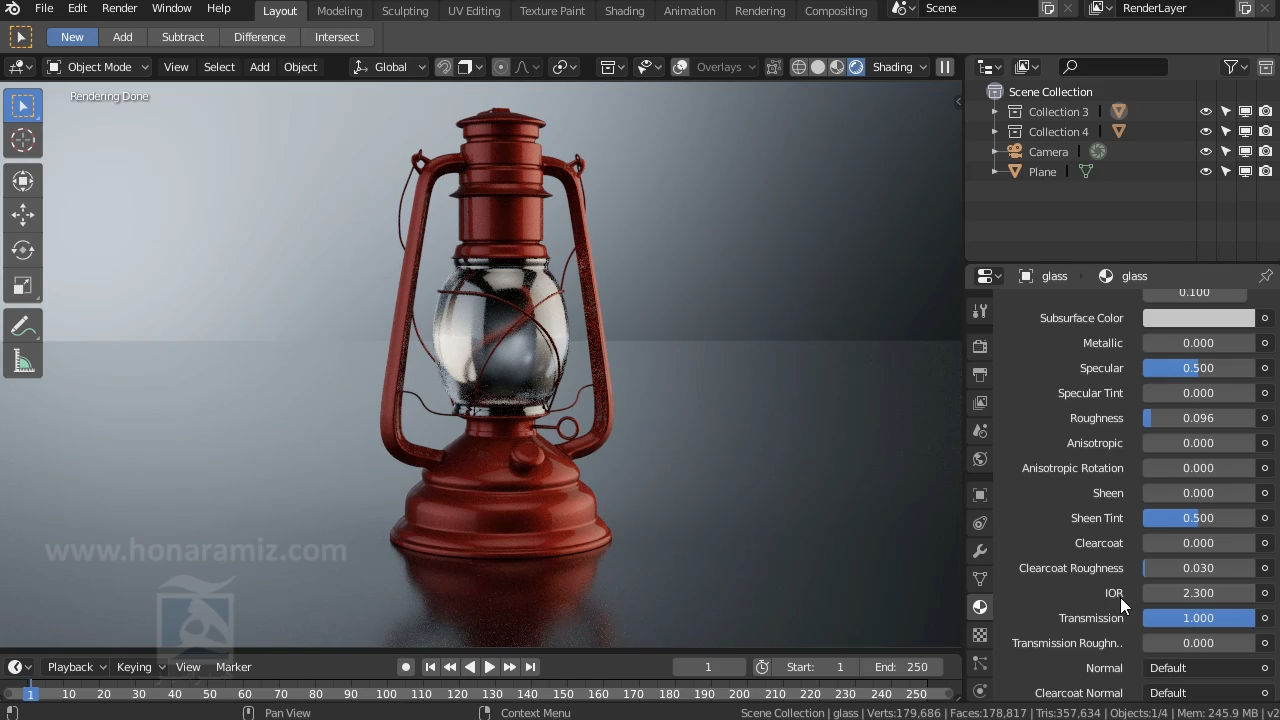Open the Scene properties tab
This screenshot has height=720, width=1280.
pos(980,431)
